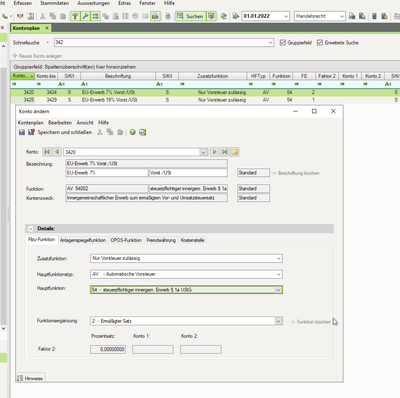Viewport: 400px width, 398px height.
Task: Click the calculator icon in main toolbar
Action: coord(374,16)
